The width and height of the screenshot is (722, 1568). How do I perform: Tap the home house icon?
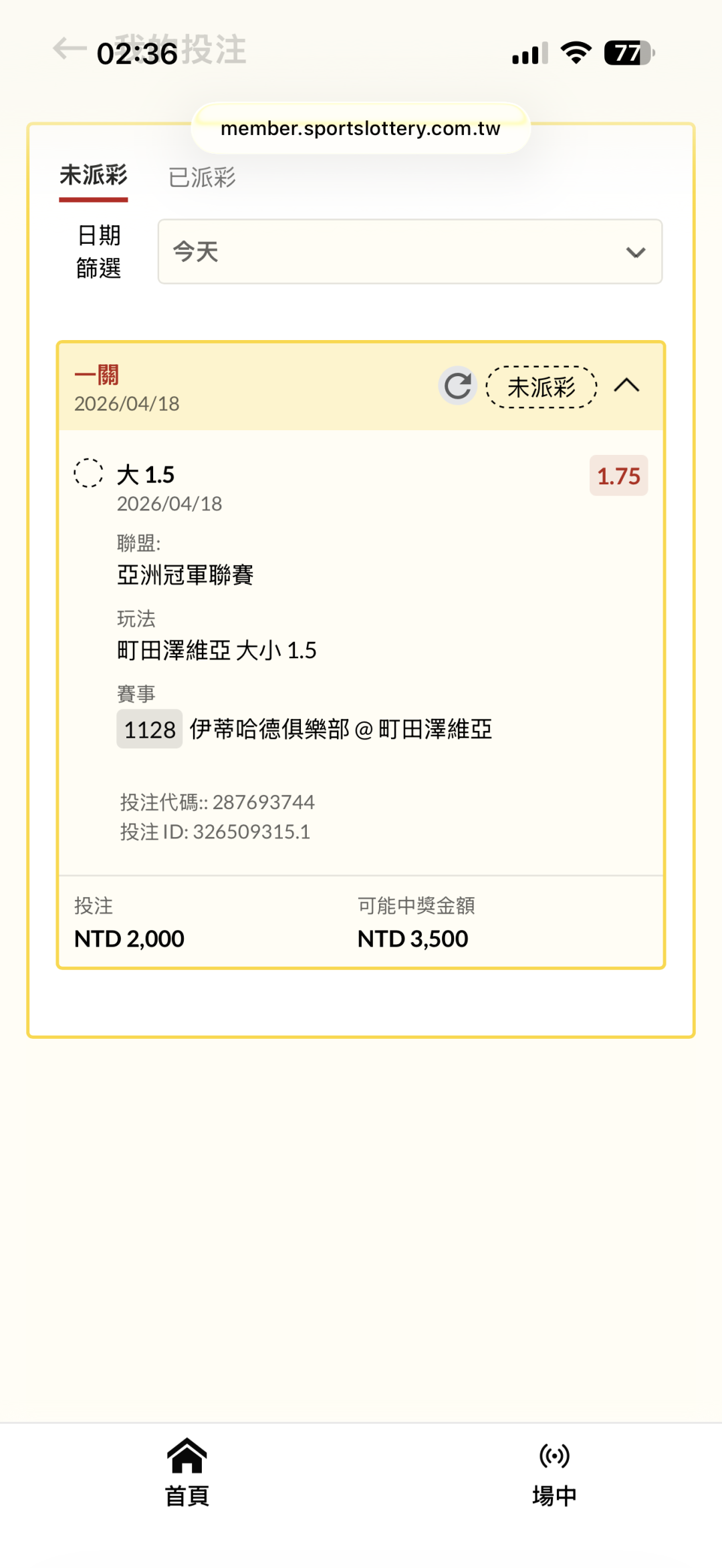click(x=187, y=1456)
